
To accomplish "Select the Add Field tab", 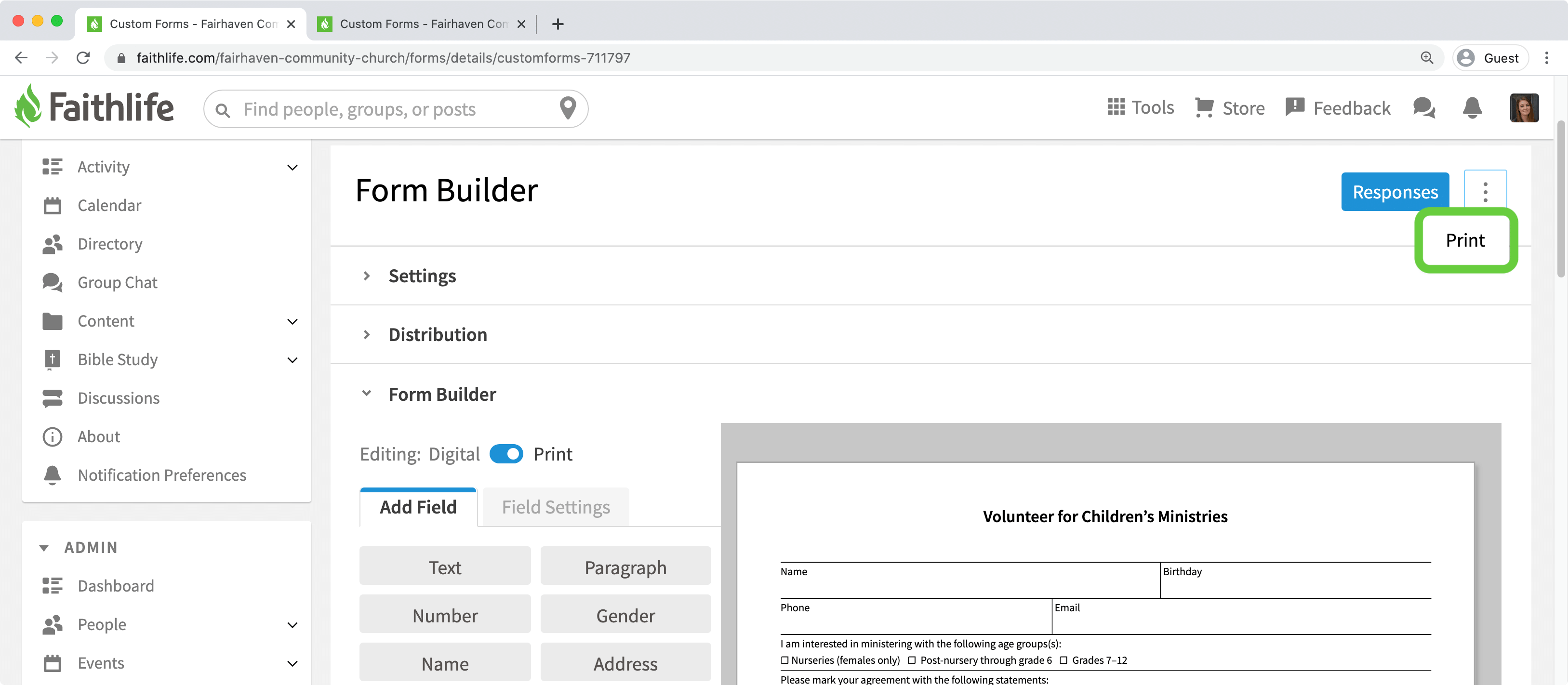I will coord(418,507).
